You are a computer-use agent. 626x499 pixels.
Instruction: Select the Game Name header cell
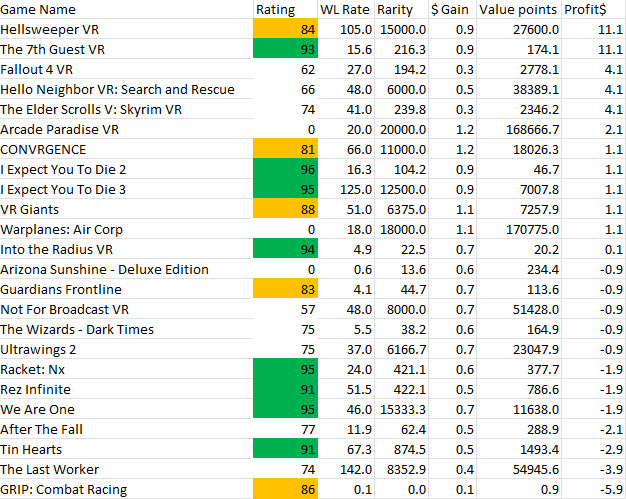(126, 9)
